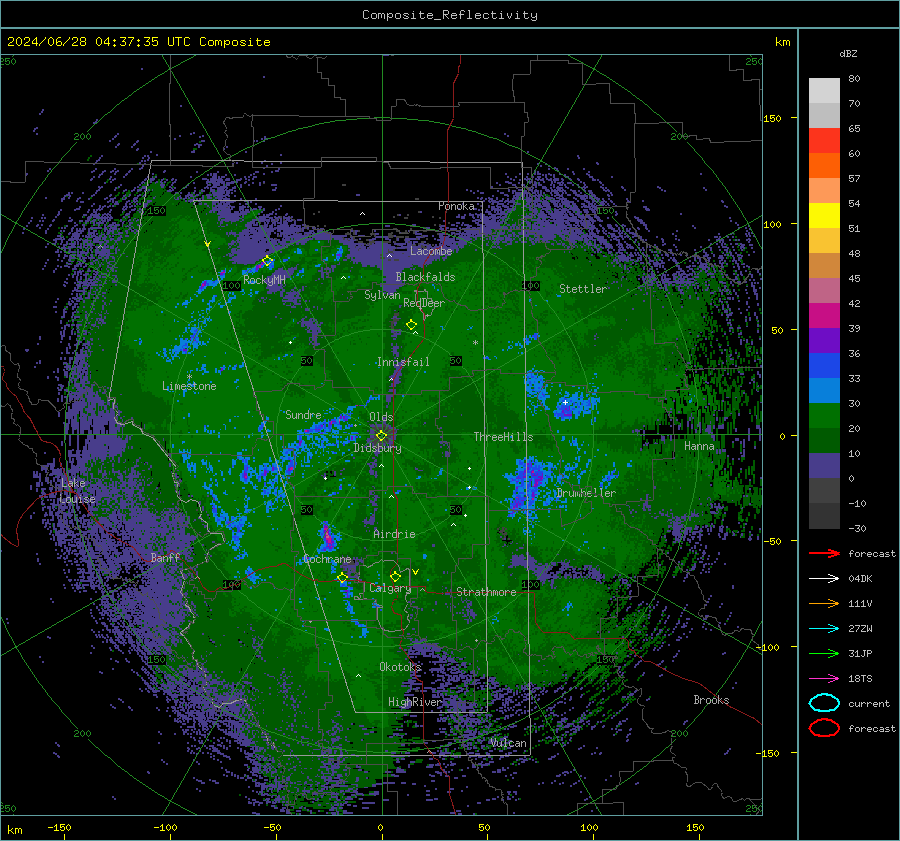900x841 pixels.
Task: Click the RockyMH label
Action: [x=264, y=280]
